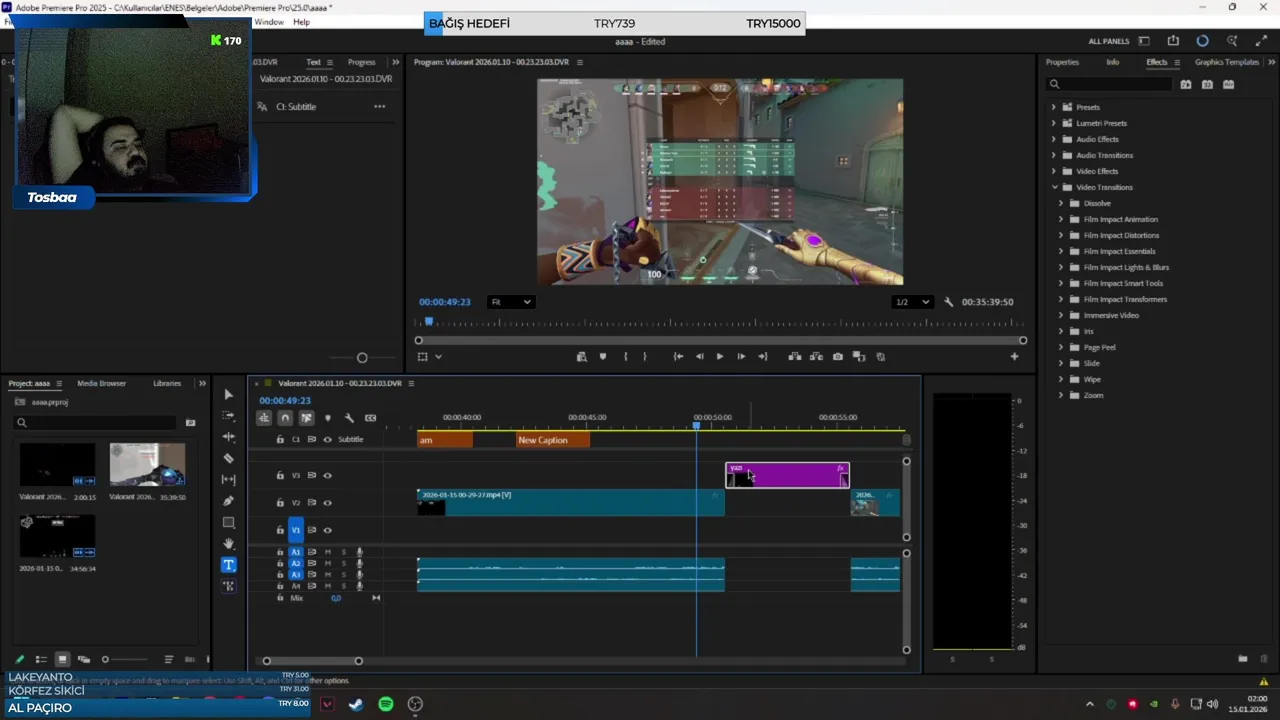Switch Project panel to Freeform view
Screen dimensions: 1280x720
(84, 659)
